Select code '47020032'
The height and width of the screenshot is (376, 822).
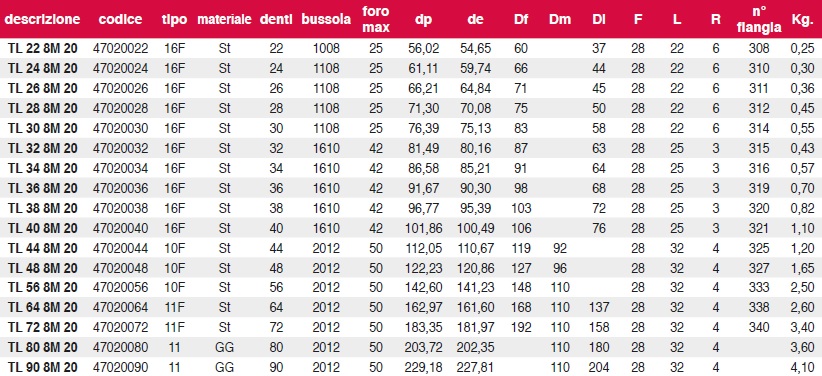[121, 148]
